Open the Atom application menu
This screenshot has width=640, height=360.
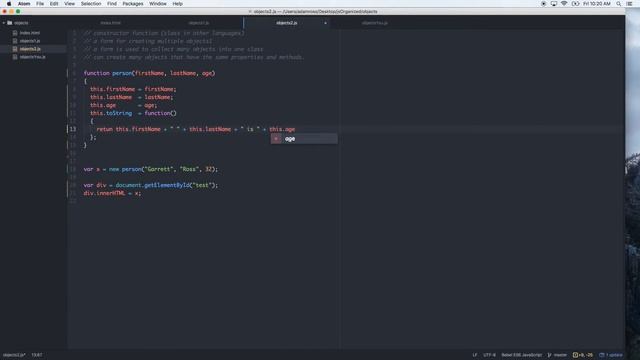coord(24,4)
